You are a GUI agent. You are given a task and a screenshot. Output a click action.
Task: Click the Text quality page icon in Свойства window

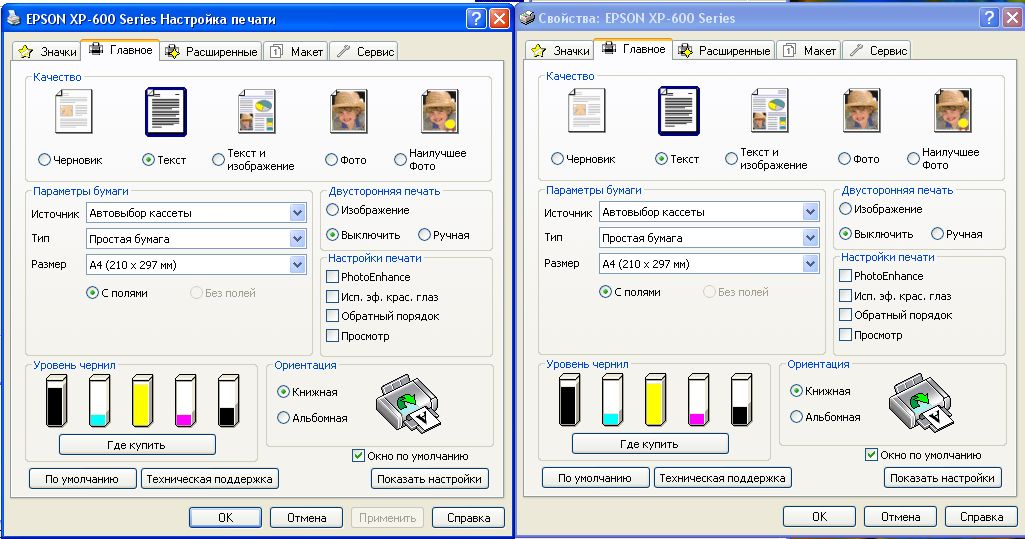pyautogui.click(x=679, y=111)
